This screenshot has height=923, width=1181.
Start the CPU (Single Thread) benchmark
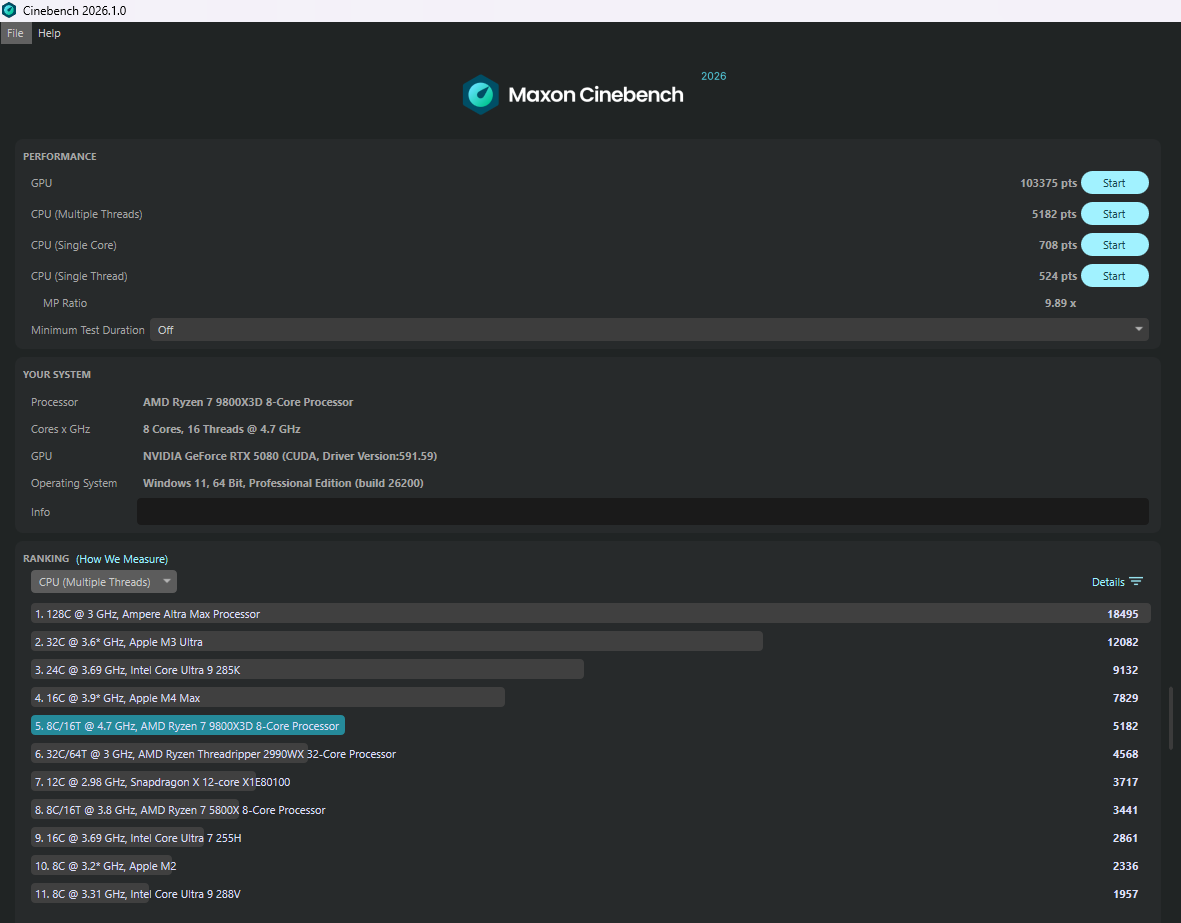pyautogui.click(x=1114, y=276)
